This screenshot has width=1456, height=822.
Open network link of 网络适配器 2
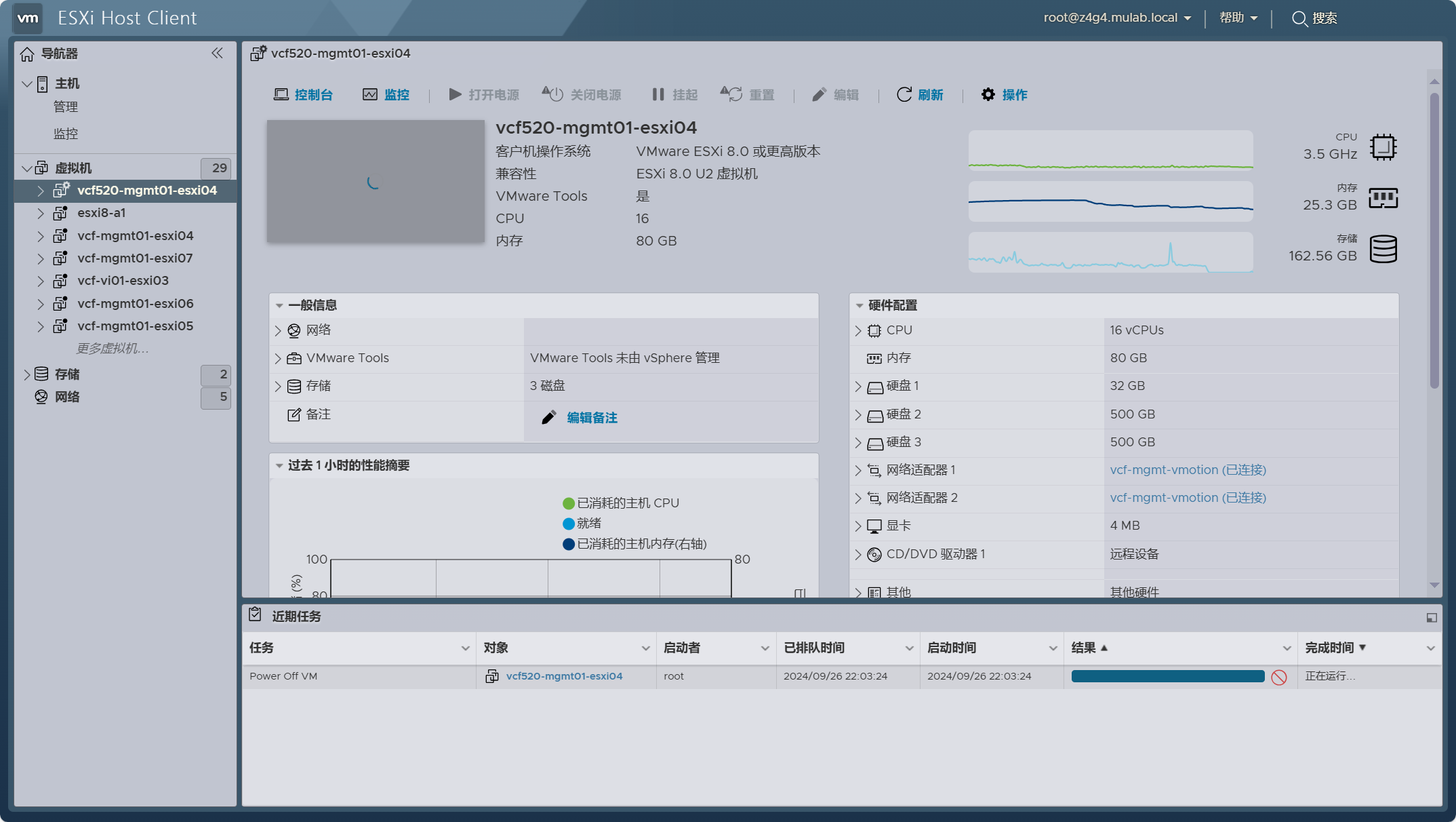click(1188, 498)
